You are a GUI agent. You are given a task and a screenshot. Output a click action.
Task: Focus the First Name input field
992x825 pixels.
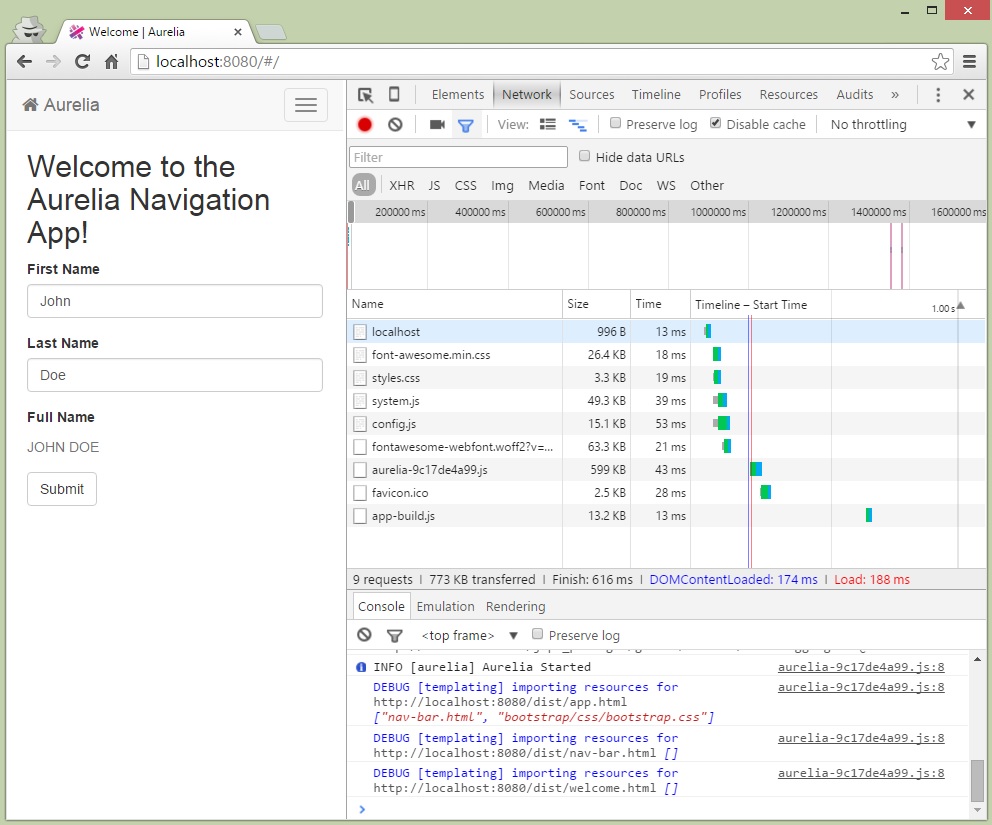[x=175, y=301]
